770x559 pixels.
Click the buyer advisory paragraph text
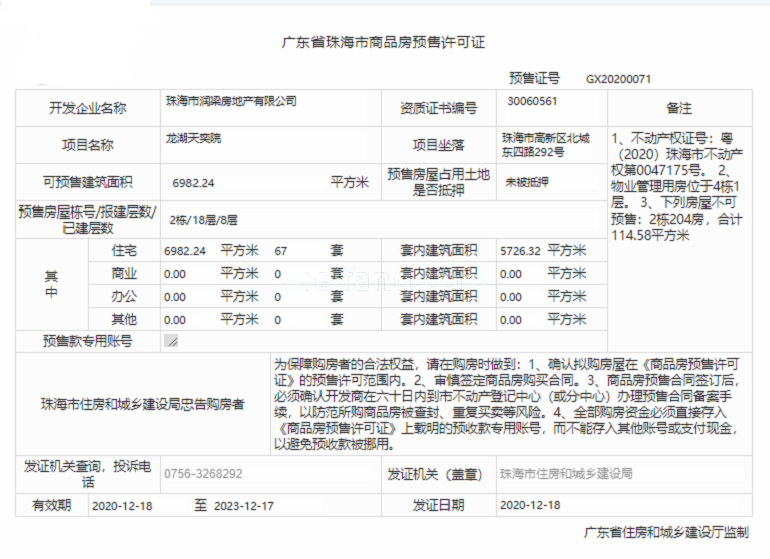click(x=506, y=404)
